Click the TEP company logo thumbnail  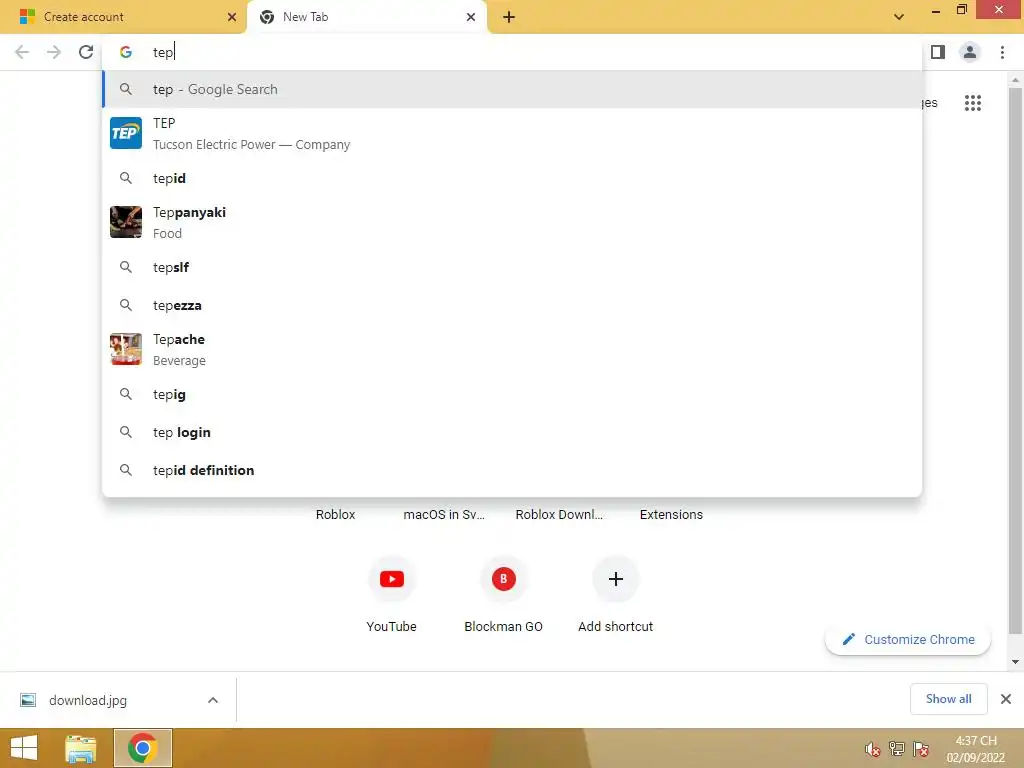coord(125,133)
